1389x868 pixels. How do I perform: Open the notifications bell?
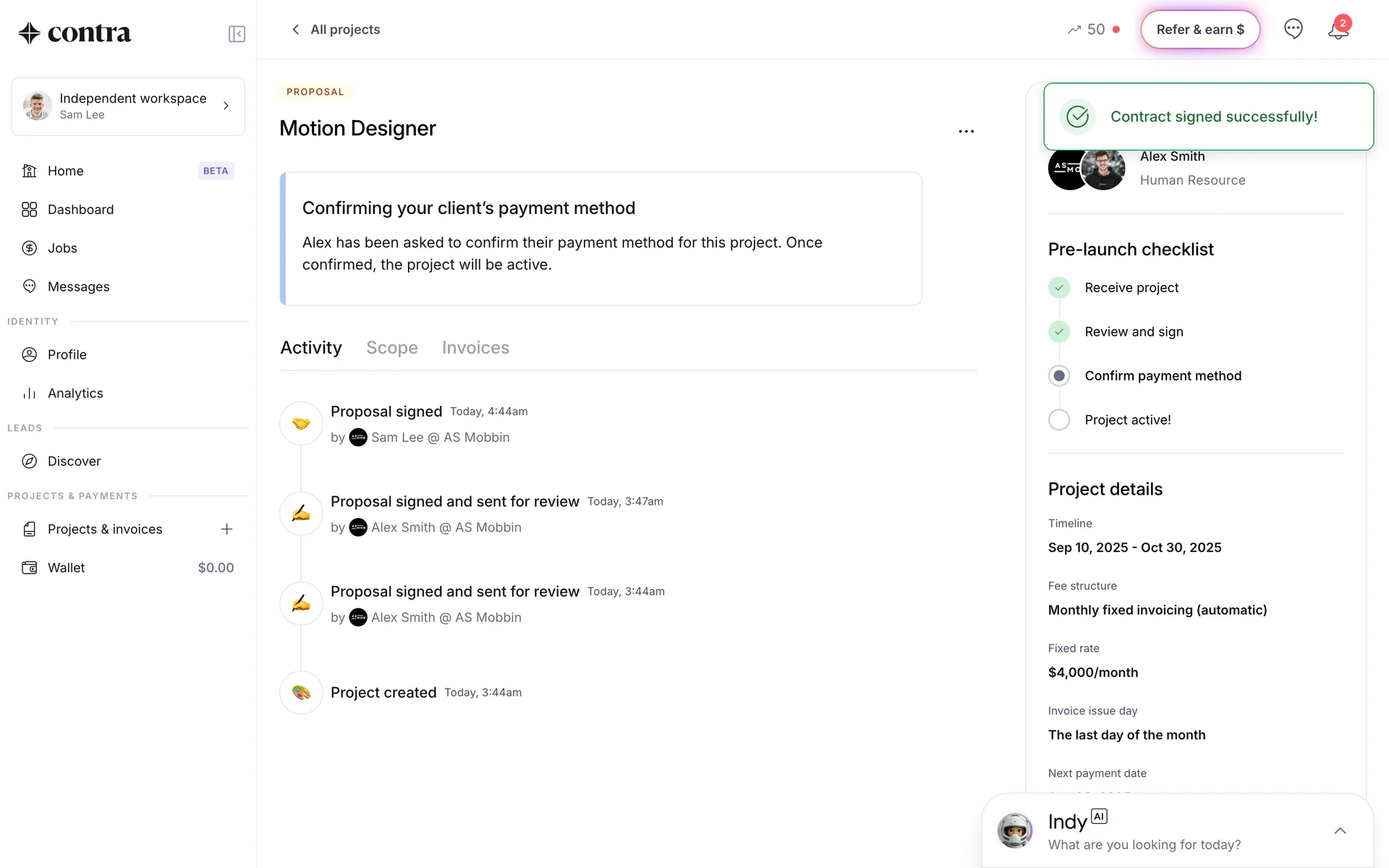coord(1338,30)
